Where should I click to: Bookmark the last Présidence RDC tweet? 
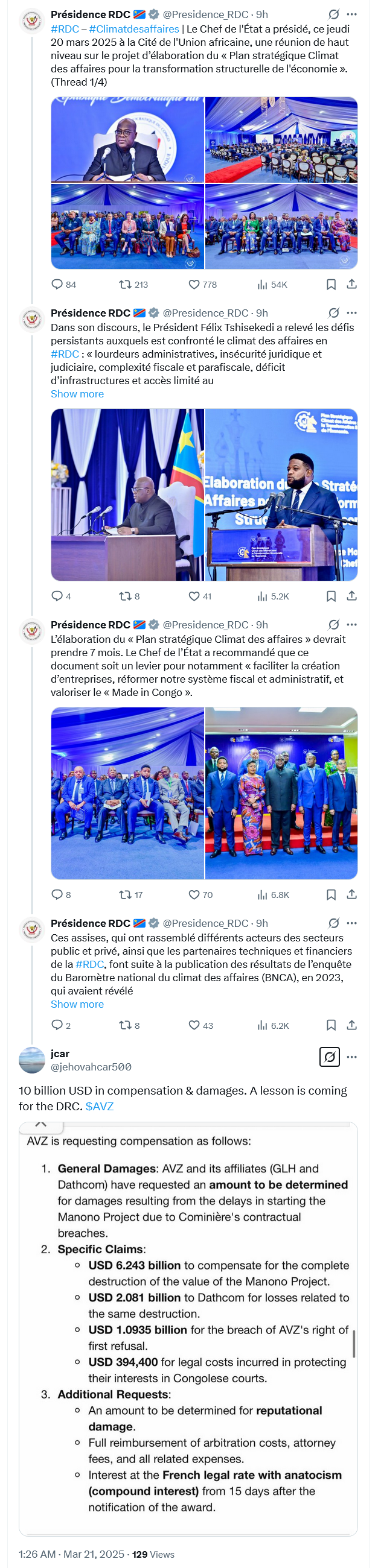(331, 1025)
